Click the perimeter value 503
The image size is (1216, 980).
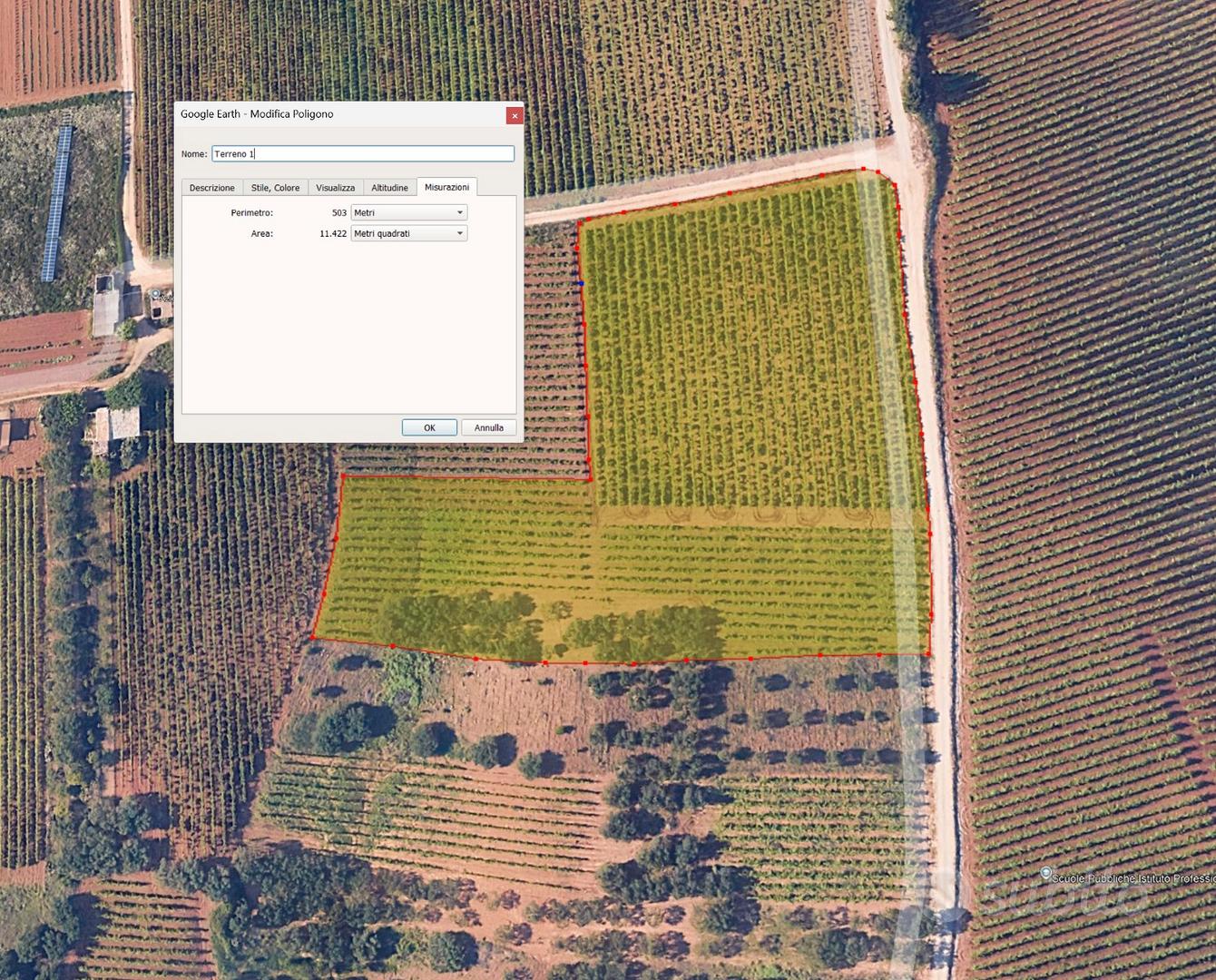tap(339, 212)
